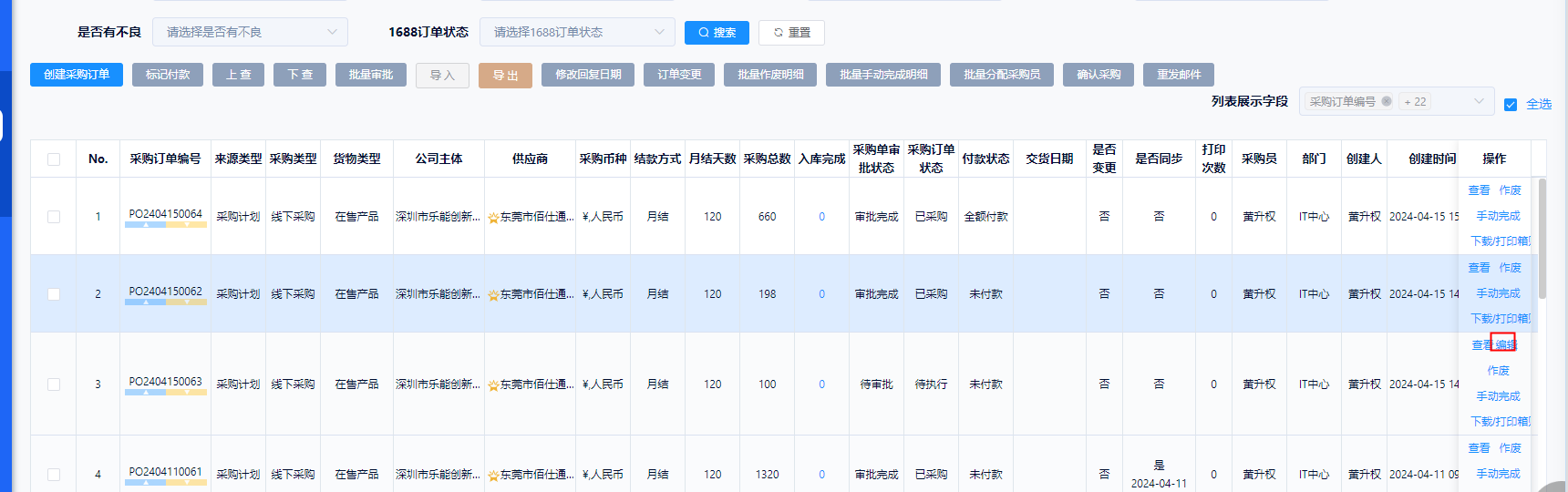This screenshot has width=1568, height=492.
Task: Uncheck the 全选 checkbox for display fields
Action: click(1511, 105)
